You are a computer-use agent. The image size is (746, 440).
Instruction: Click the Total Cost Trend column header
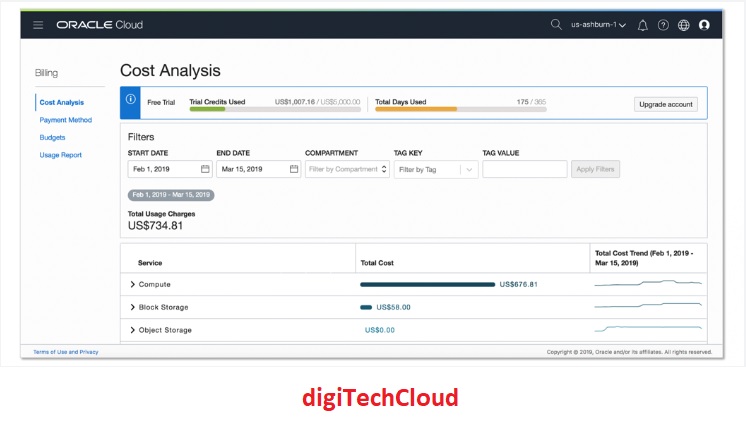pyautogui.click(x=644, y=258)
